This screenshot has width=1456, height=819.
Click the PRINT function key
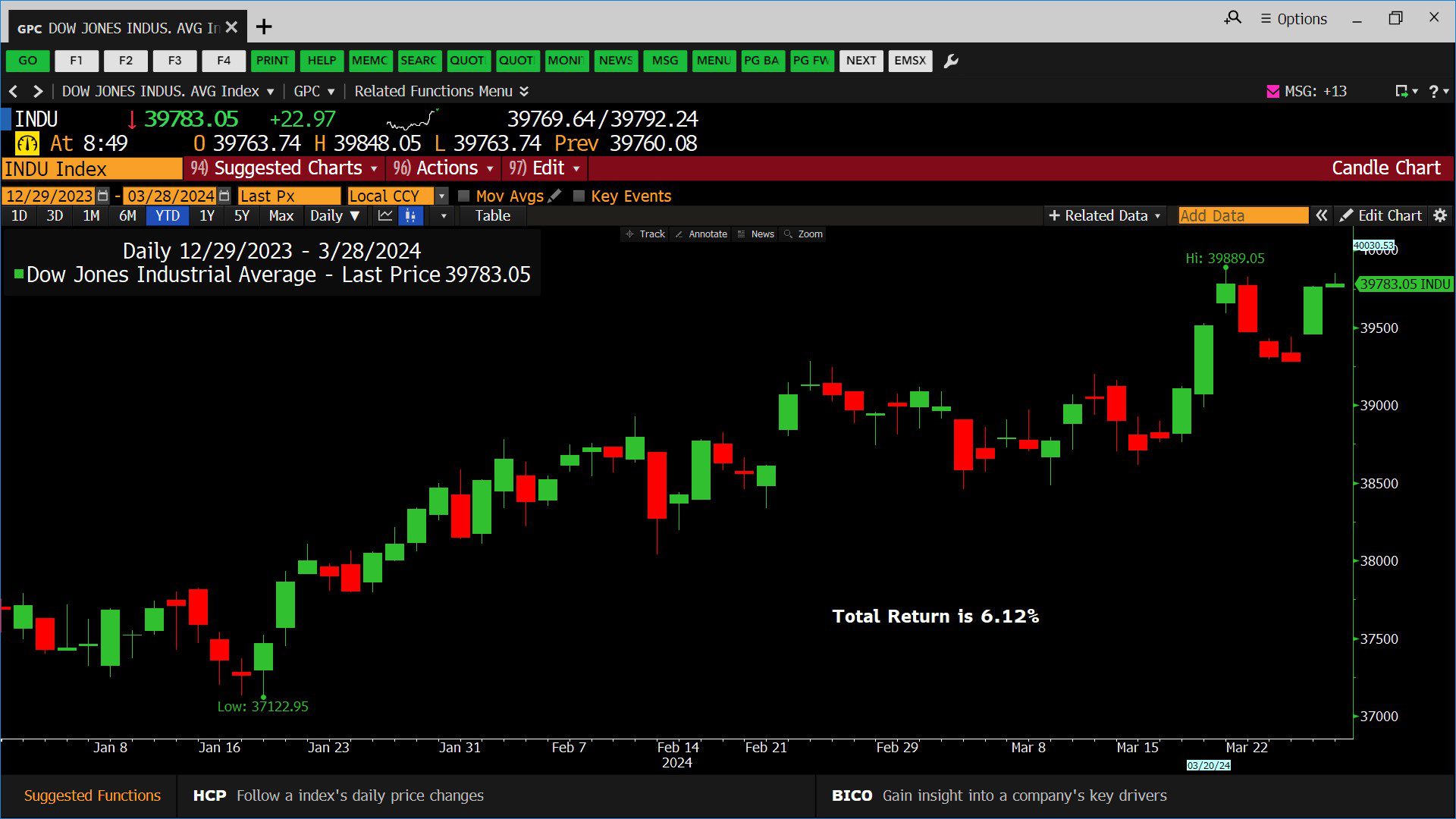tap(272, 61)
